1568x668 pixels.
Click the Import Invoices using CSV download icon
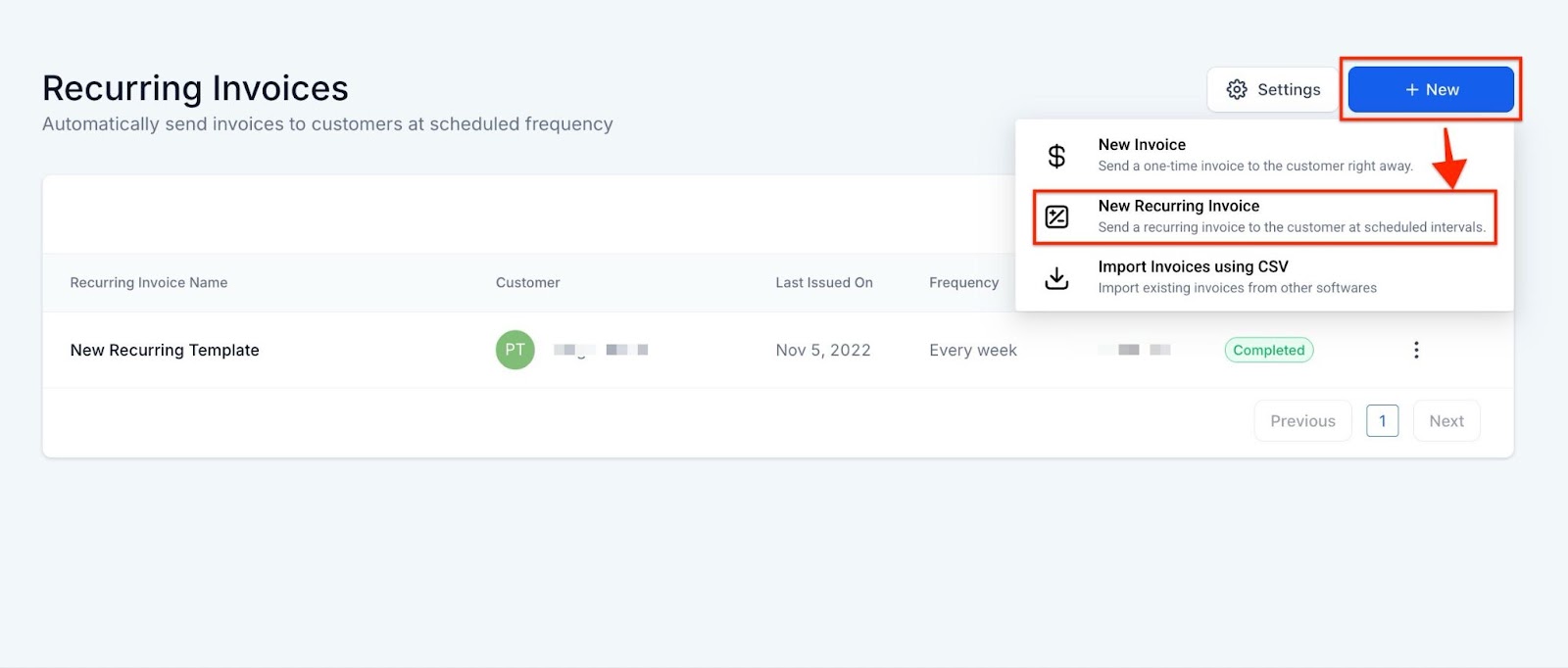(x=1056, y=278)
